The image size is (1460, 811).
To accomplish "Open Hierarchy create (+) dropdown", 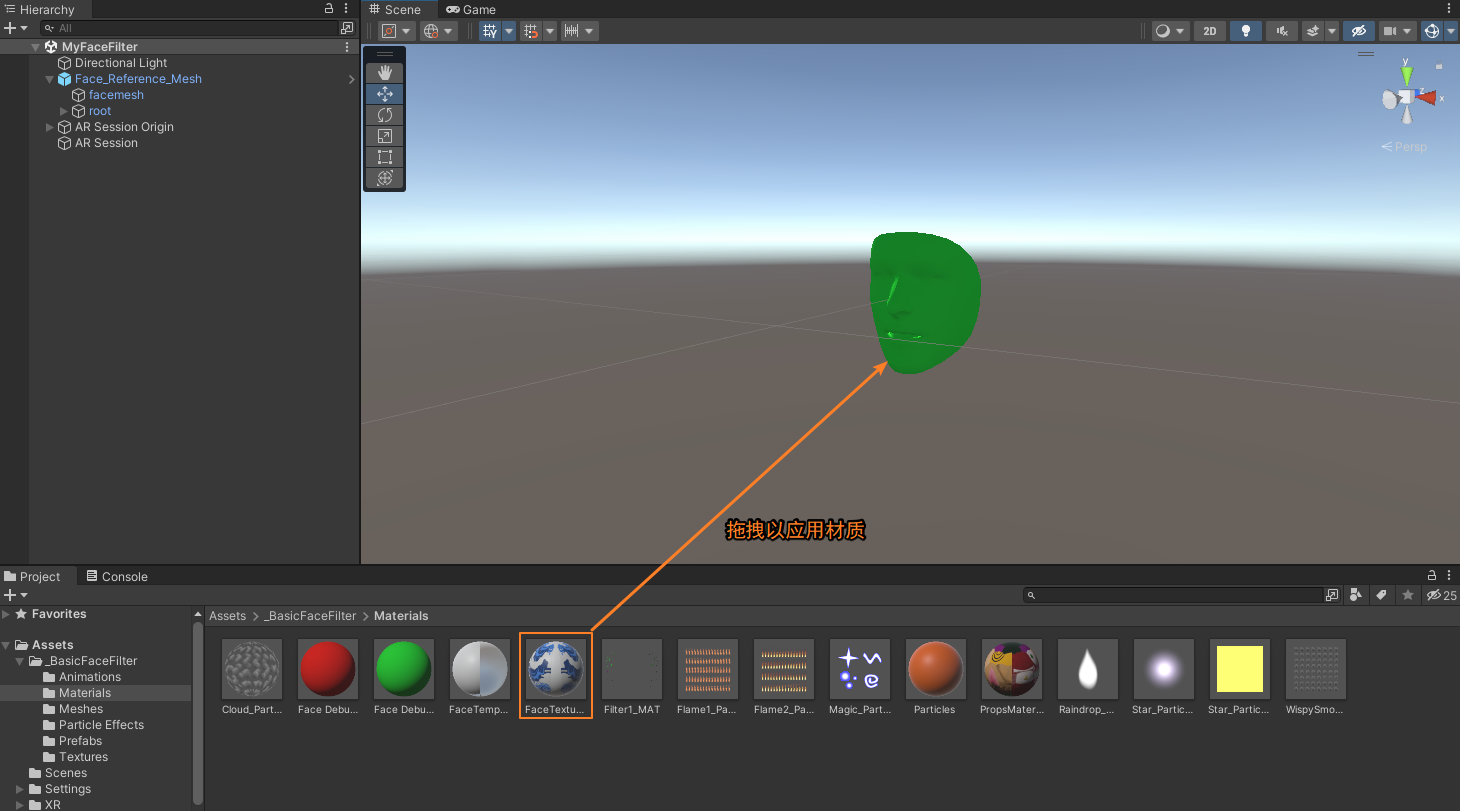I will (15, 28).
